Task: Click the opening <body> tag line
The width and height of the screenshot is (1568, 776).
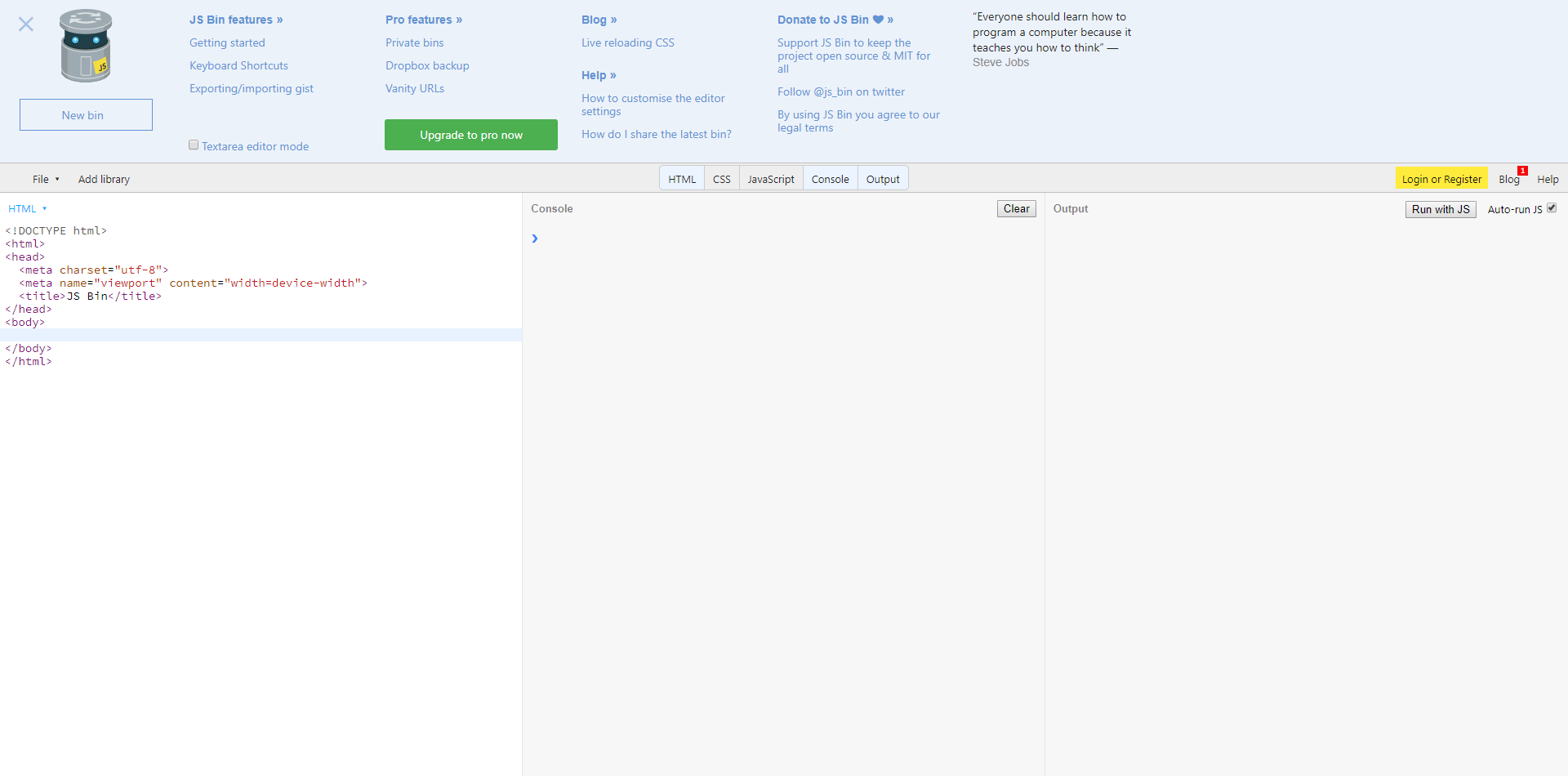Action: point(25,322)
